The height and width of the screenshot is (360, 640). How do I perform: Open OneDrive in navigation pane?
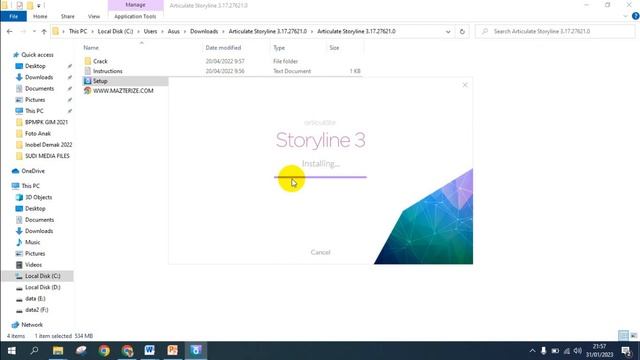pos(33,171)
